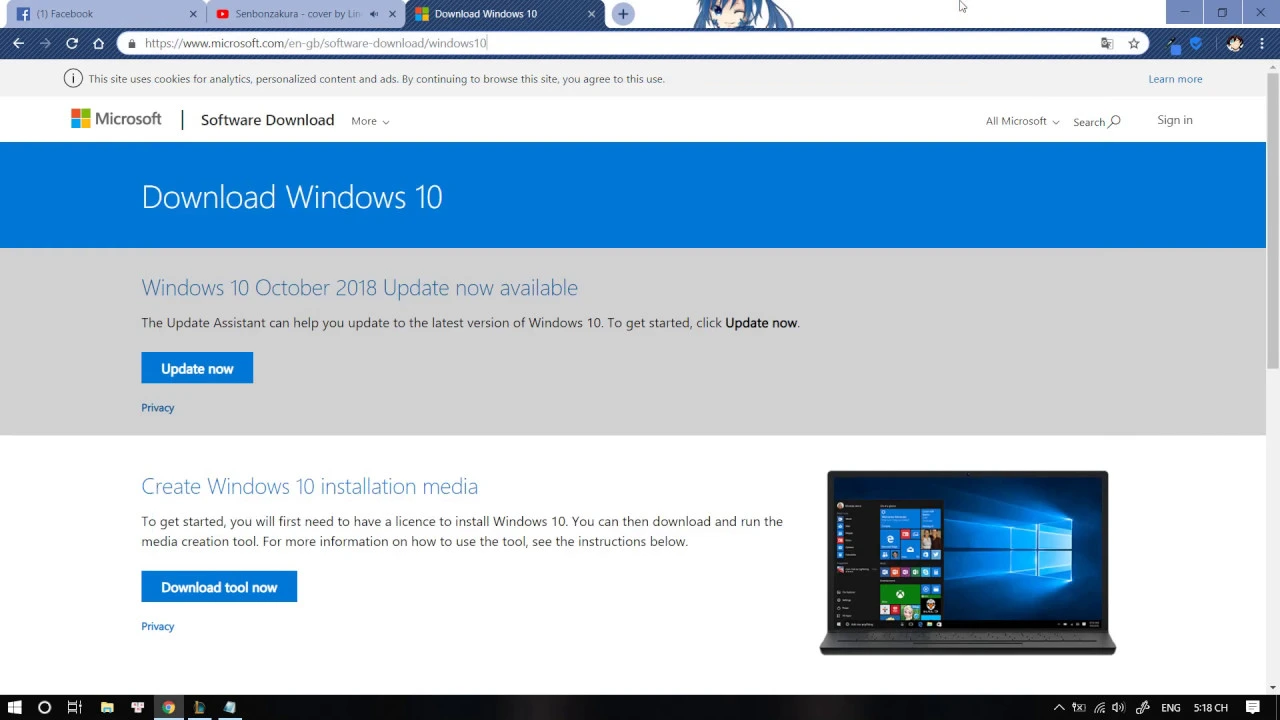
Task: Open Task View in taskbar
Action: 74,707
